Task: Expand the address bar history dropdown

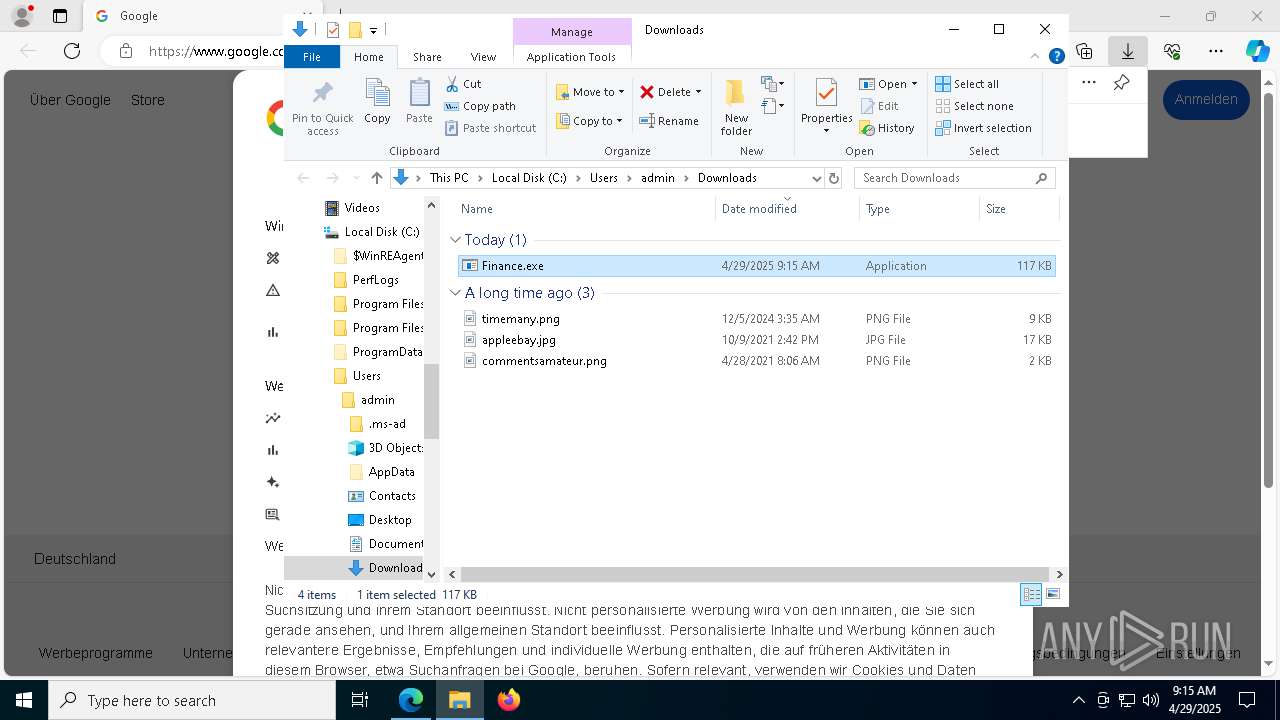Action: coord(816,178)
